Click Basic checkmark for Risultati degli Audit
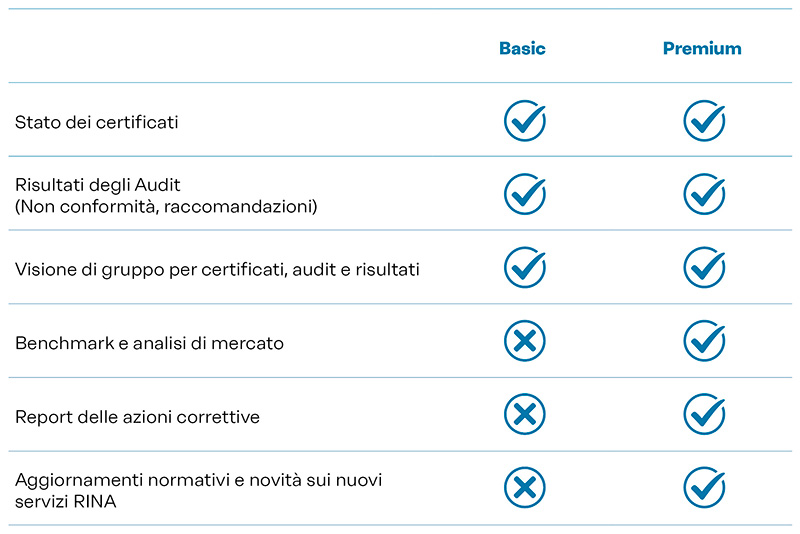Viewport: 800px width, 534px height. tap(523, 194)
